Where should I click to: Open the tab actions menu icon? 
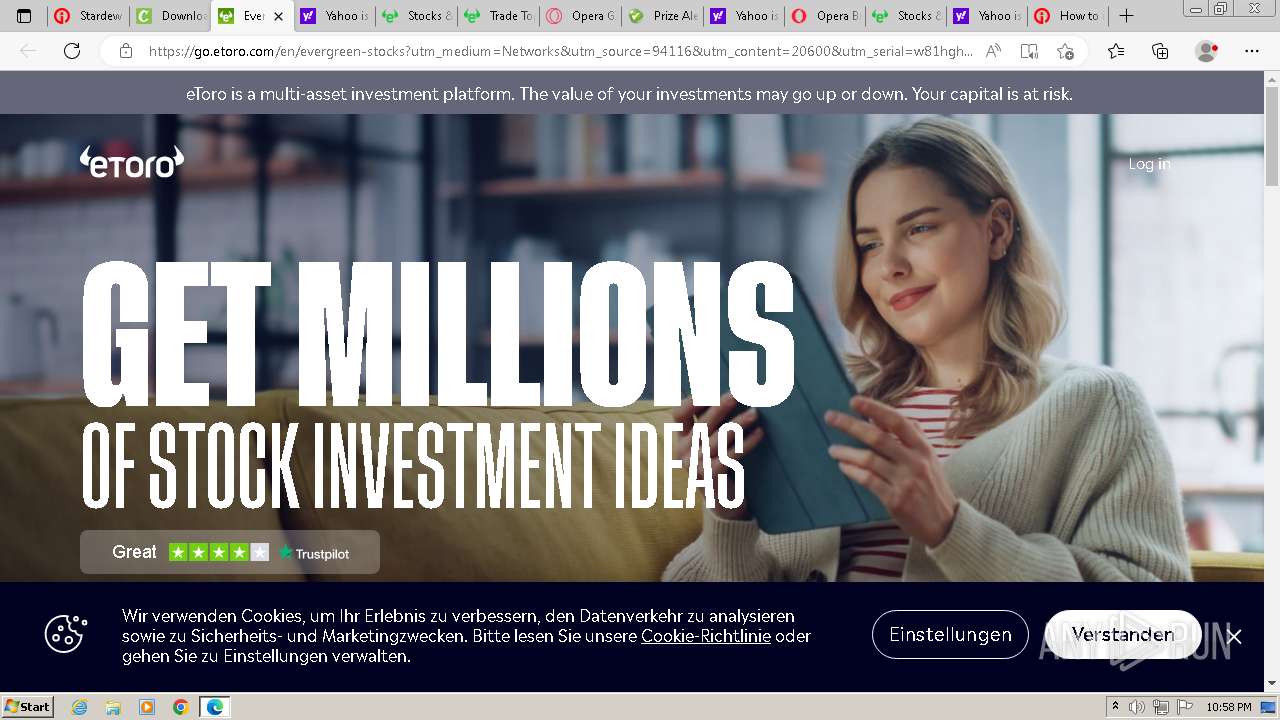[25, 16]
